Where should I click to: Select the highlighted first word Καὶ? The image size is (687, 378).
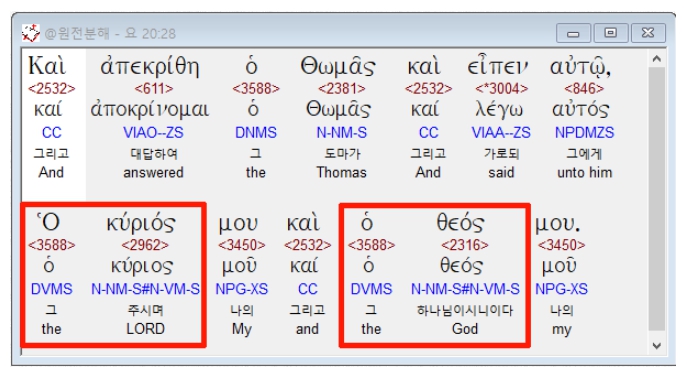pos(47,67)
